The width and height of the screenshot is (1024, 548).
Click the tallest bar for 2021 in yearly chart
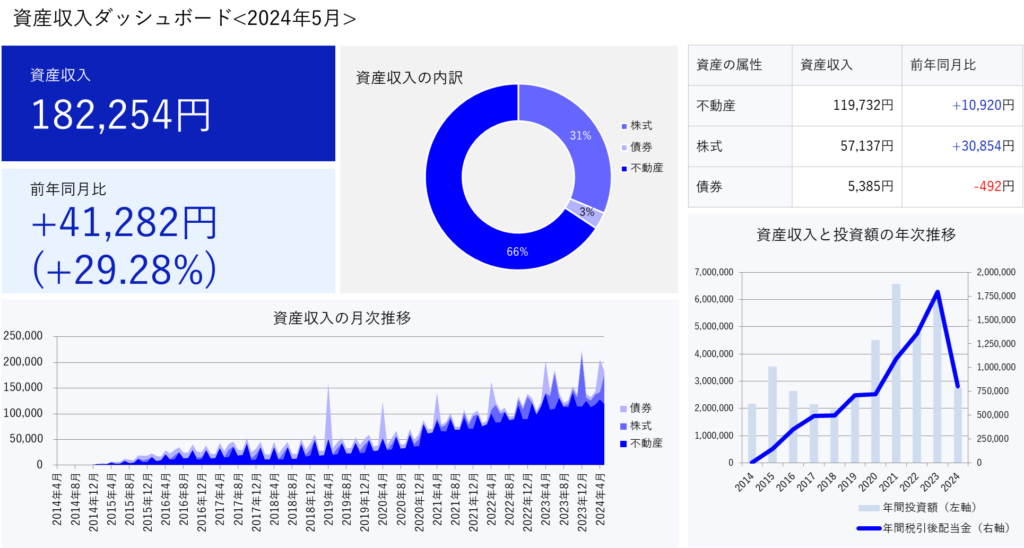(x=896, y=380)
